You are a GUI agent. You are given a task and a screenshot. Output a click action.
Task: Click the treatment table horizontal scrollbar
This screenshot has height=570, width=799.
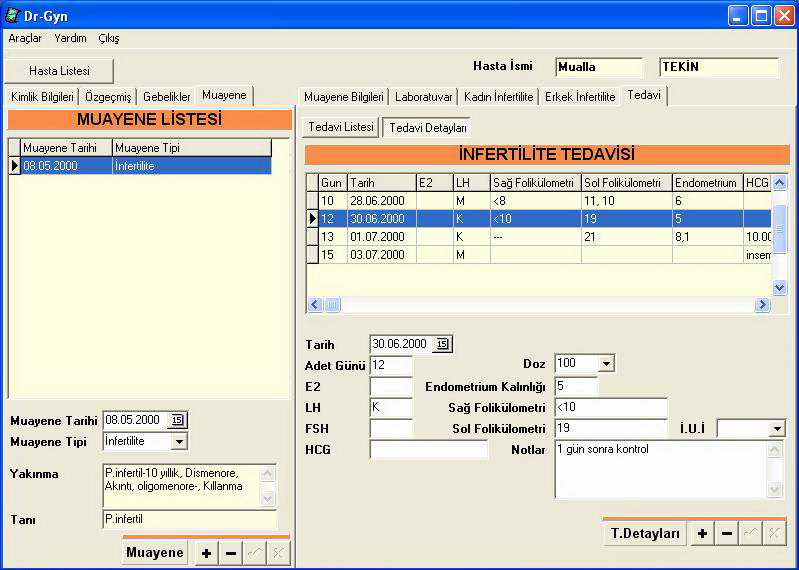[540, 304]
